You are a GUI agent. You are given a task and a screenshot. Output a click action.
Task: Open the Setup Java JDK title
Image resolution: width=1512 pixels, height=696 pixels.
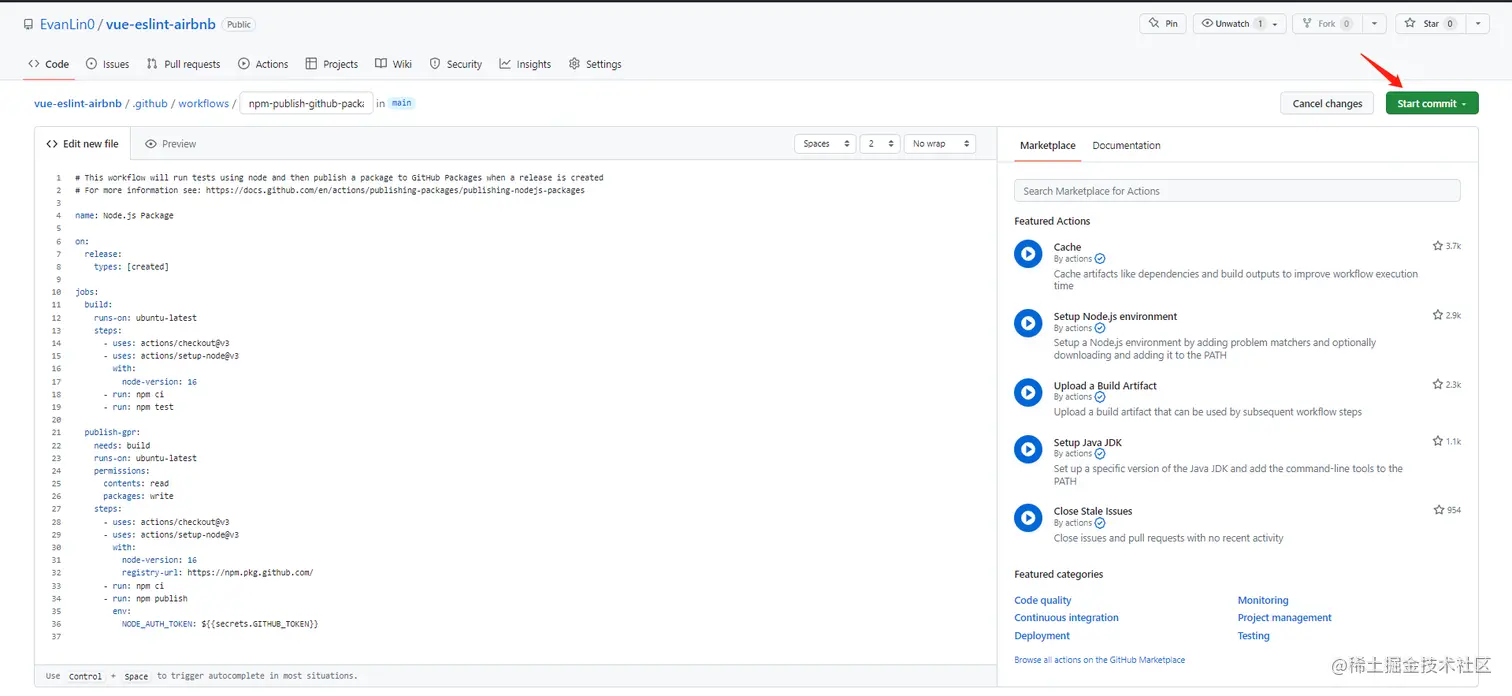1088,442
